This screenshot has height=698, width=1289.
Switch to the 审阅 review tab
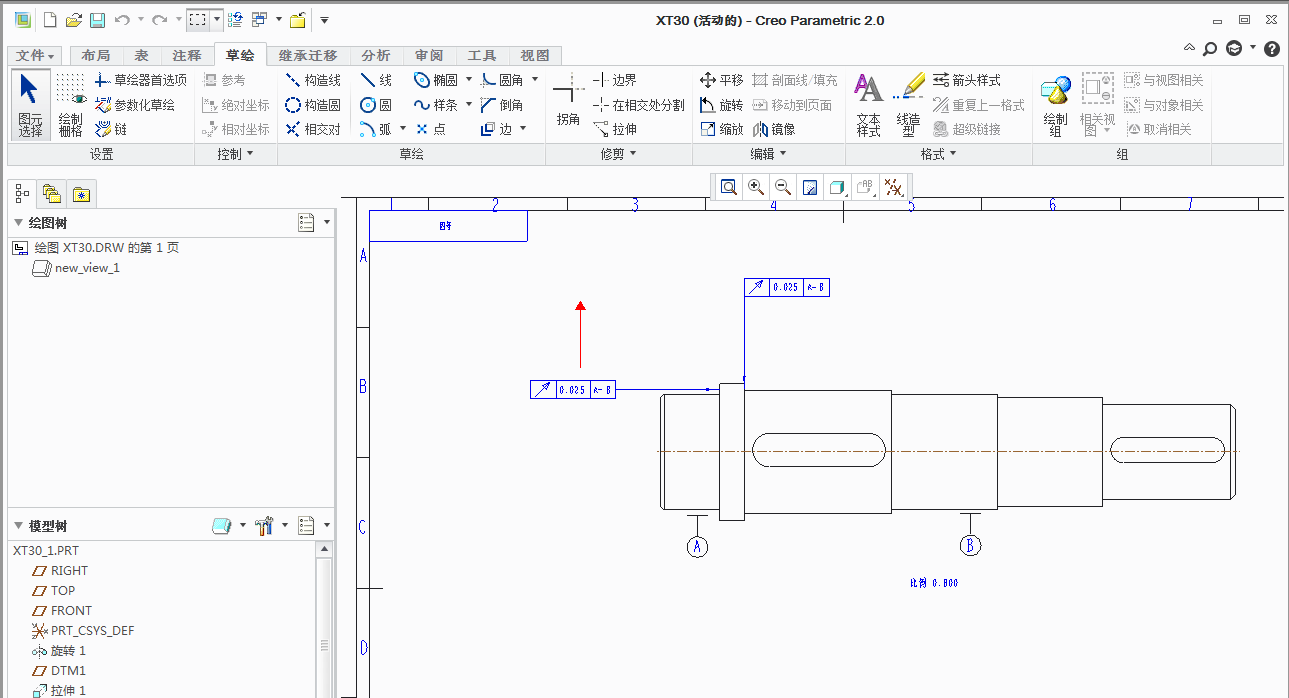(429, 56)
